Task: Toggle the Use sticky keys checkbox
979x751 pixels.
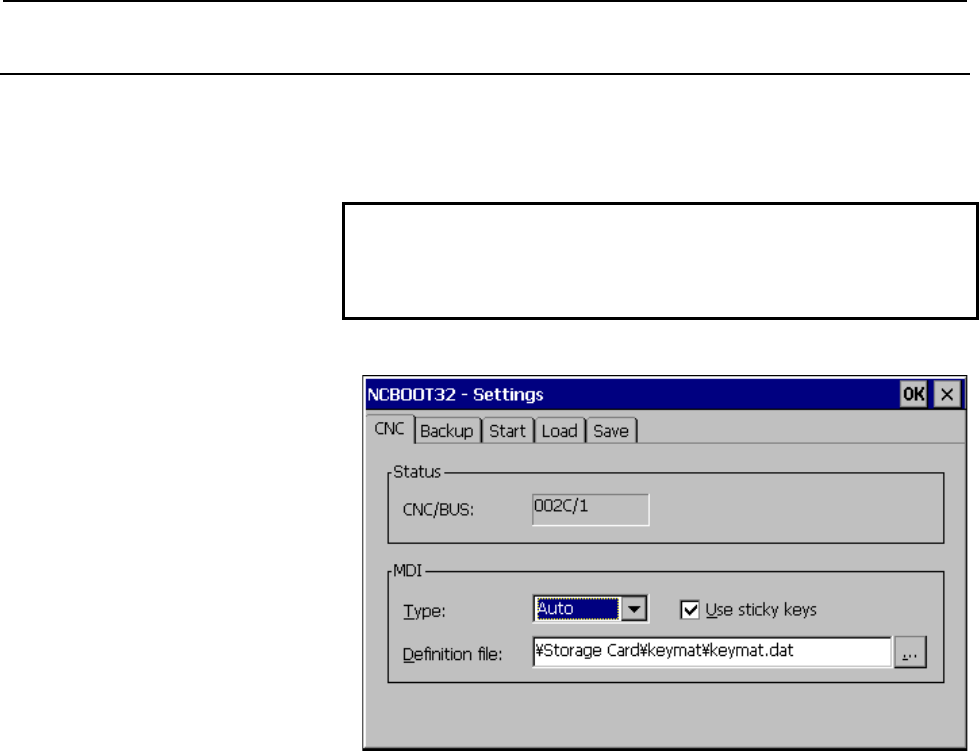Action: [x=689, y=610]
